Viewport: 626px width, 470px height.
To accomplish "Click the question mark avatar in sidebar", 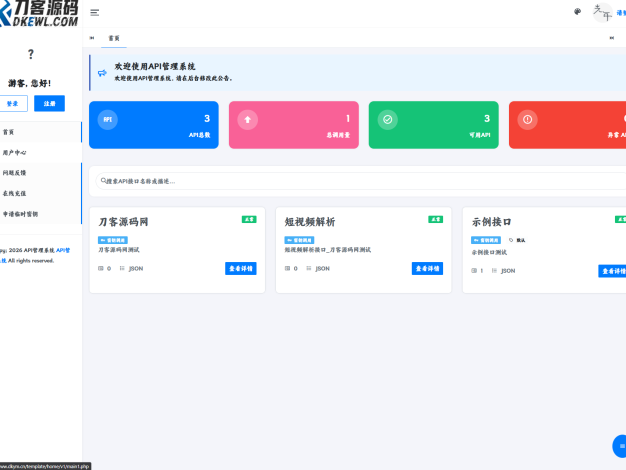I will (x=31, y=54).
